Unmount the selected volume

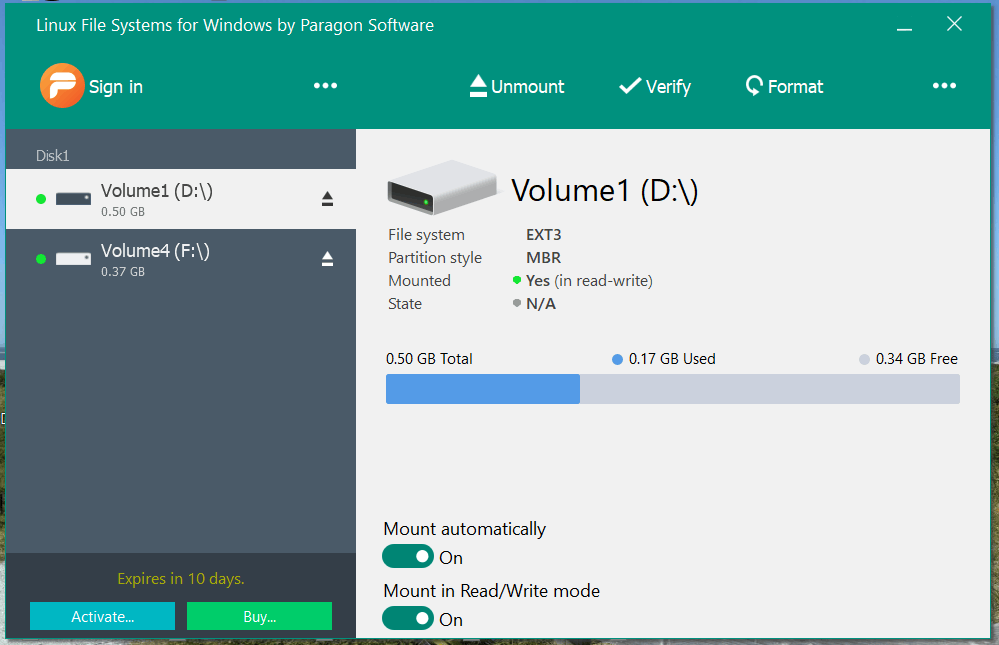tap(517, 86)
